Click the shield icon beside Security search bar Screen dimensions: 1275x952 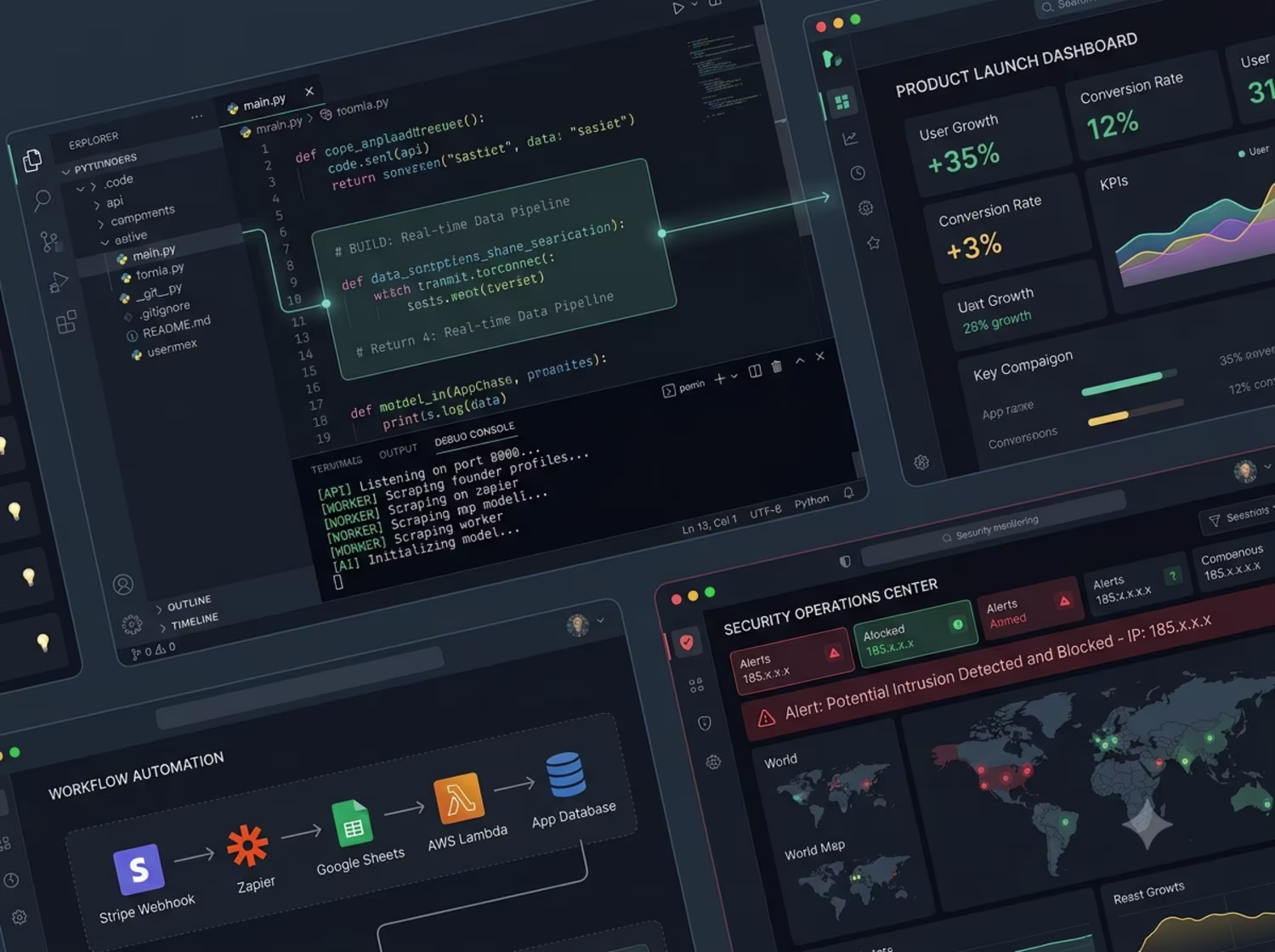pyautogui.click(x=845, y=561)
